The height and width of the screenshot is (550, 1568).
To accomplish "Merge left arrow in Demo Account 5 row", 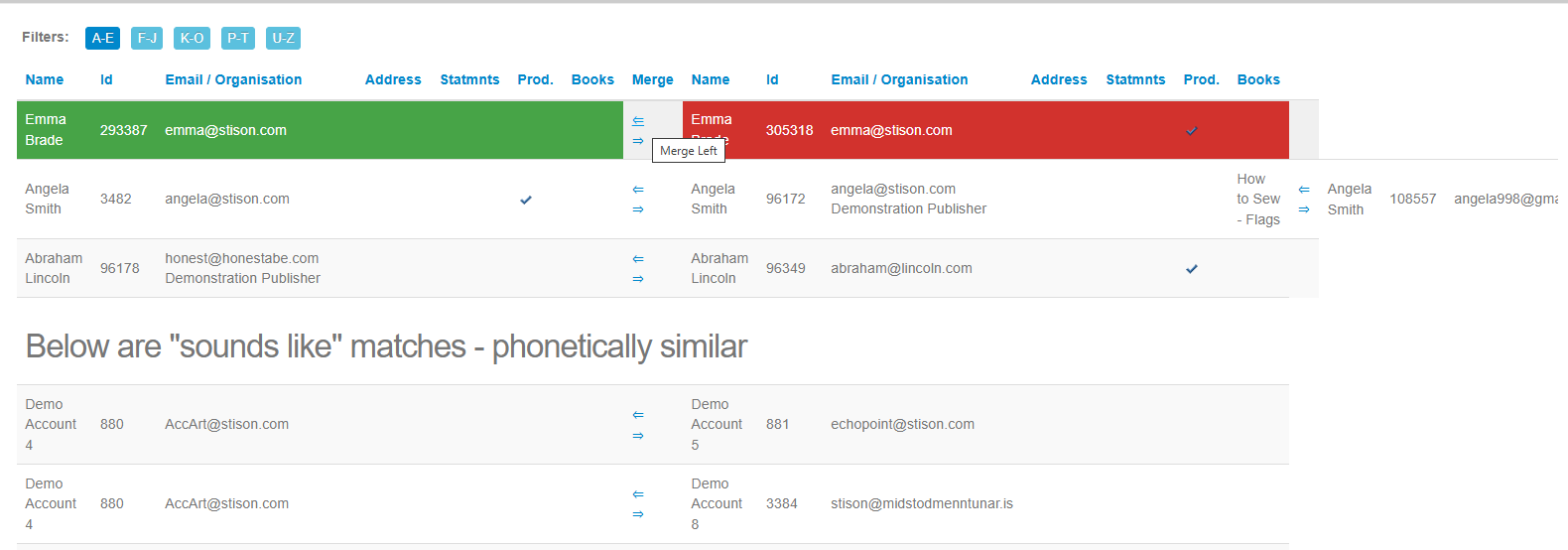I will [x=638, y=414].
